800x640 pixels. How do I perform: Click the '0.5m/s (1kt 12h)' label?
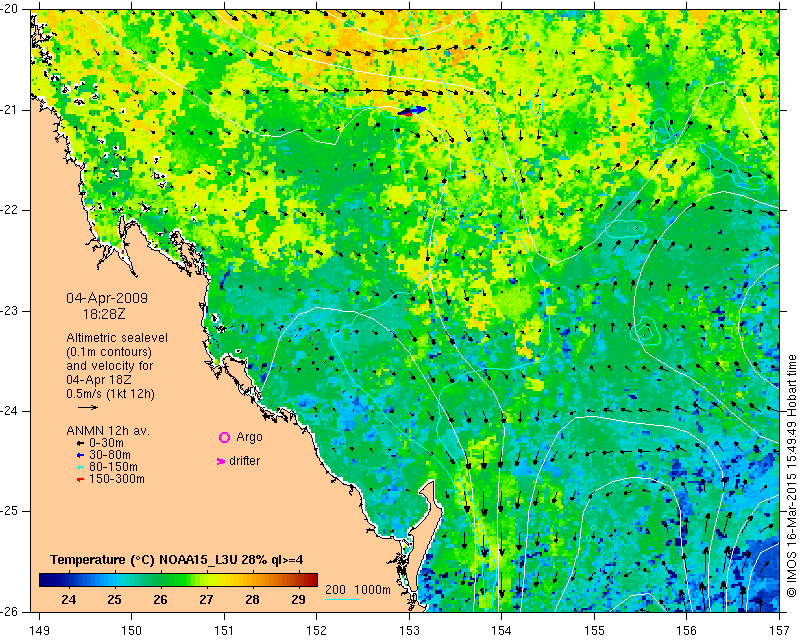pos(110,394)
